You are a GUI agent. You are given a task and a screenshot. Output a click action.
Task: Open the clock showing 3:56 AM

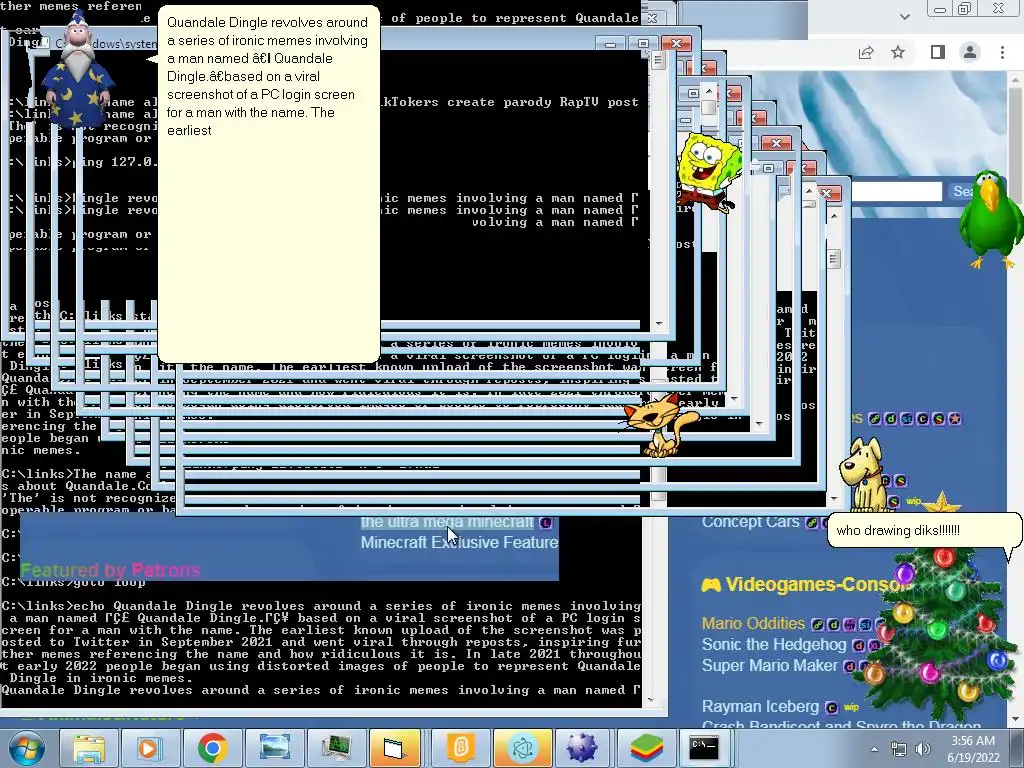pos(973,749)
